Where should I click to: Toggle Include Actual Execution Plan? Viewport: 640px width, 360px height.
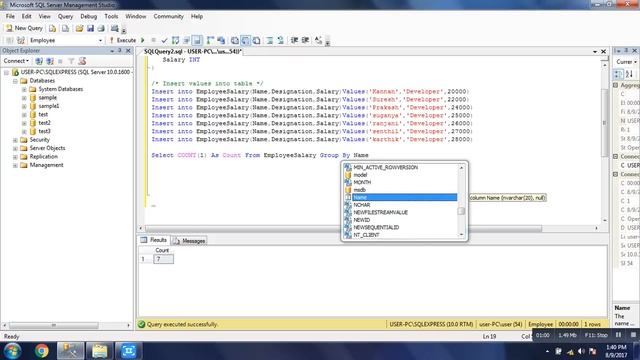210,40
